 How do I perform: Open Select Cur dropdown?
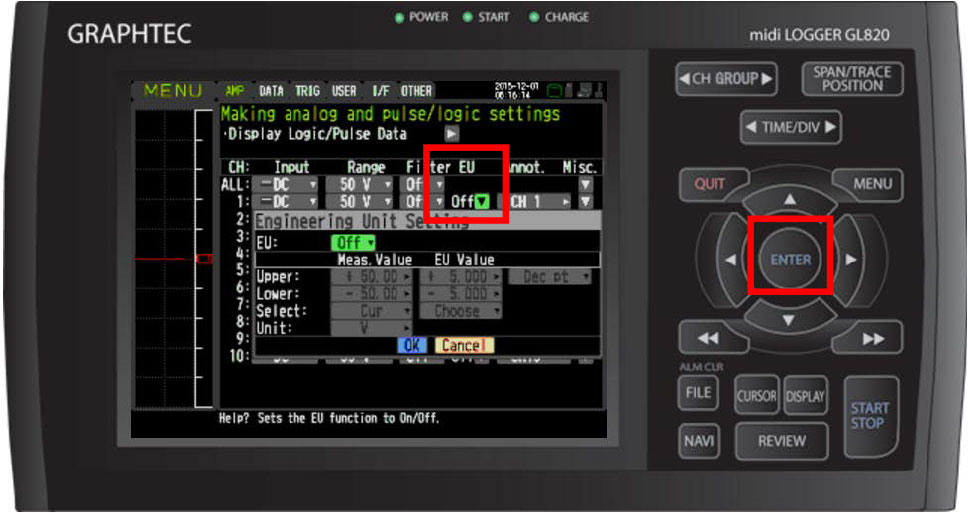[x=371, y=311]
